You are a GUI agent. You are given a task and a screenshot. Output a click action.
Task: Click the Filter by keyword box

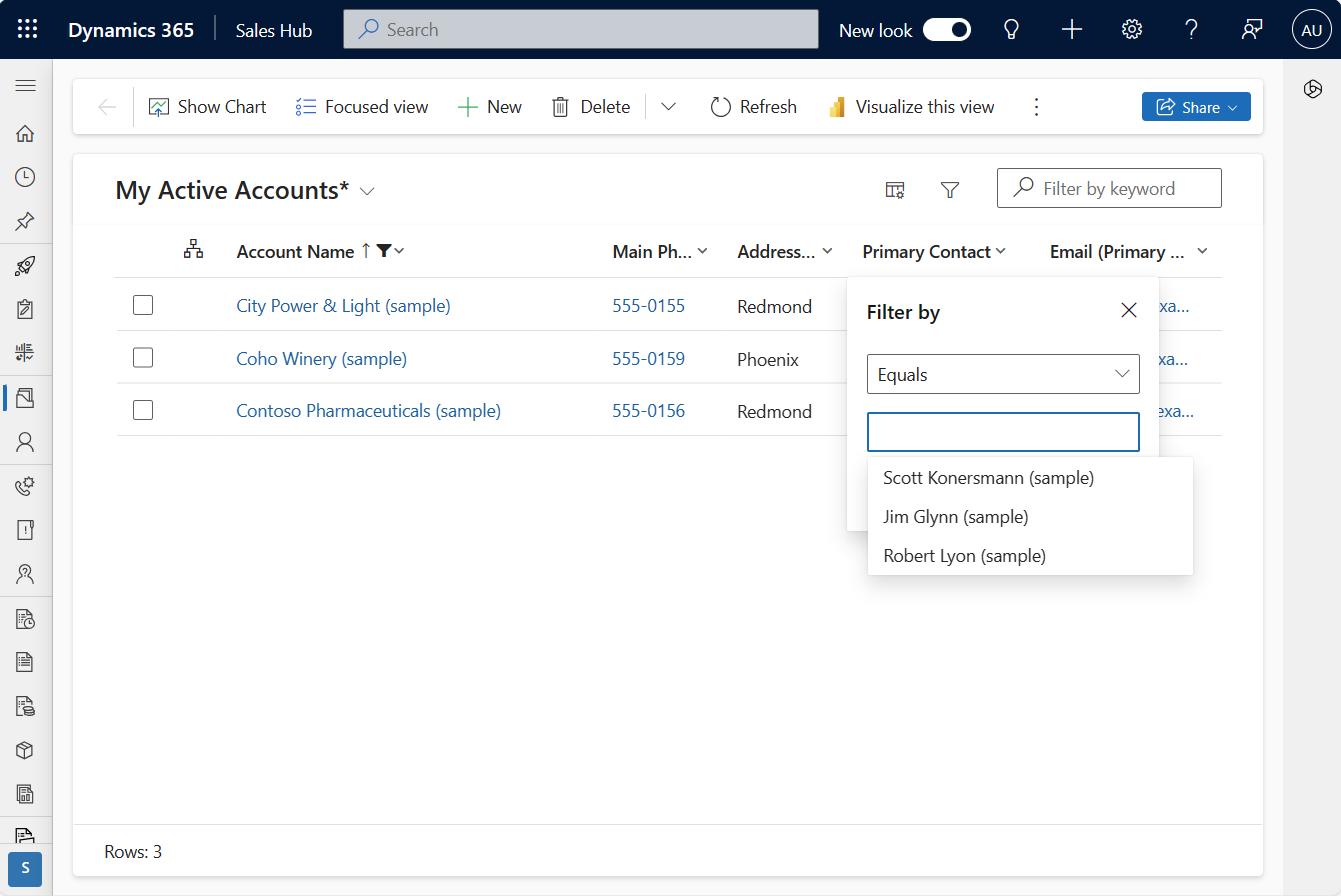1109,188
